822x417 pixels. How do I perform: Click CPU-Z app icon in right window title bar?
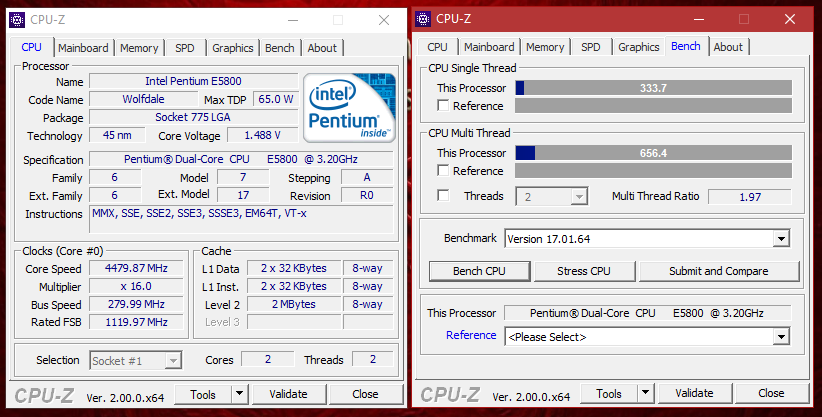(423, 19)
